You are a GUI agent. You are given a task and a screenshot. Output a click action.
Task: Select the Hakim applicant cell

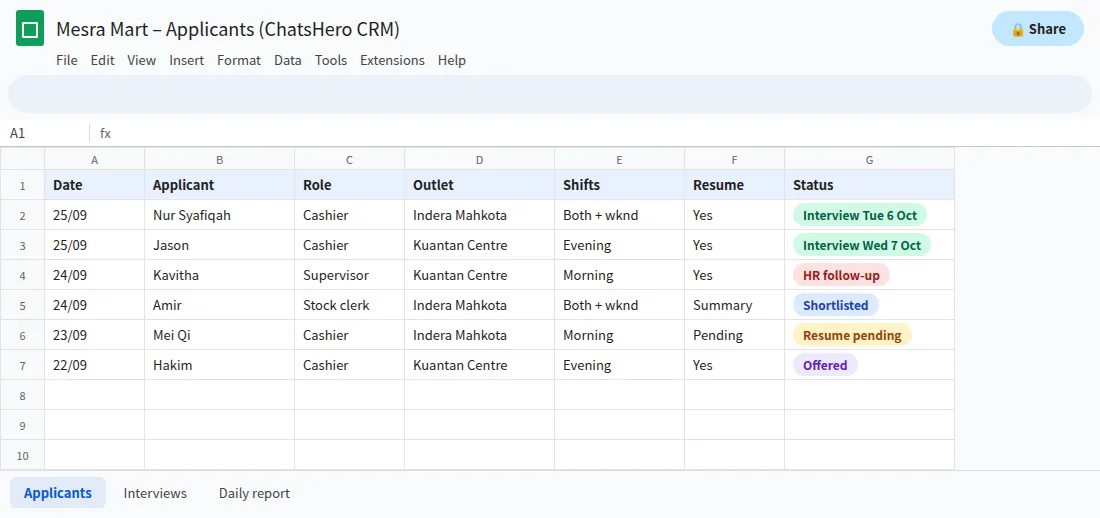click(x=220, y=365)
